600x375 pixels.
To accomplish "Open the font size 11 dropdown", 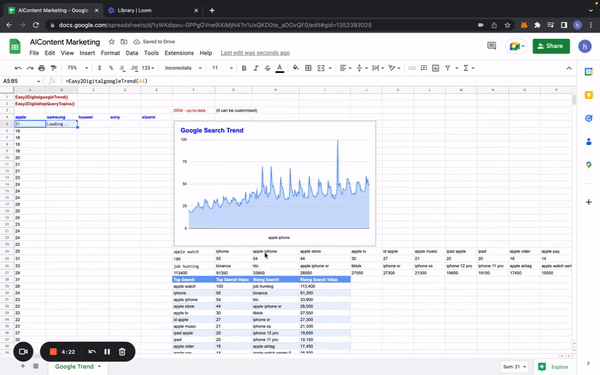I will click(222, 68).
